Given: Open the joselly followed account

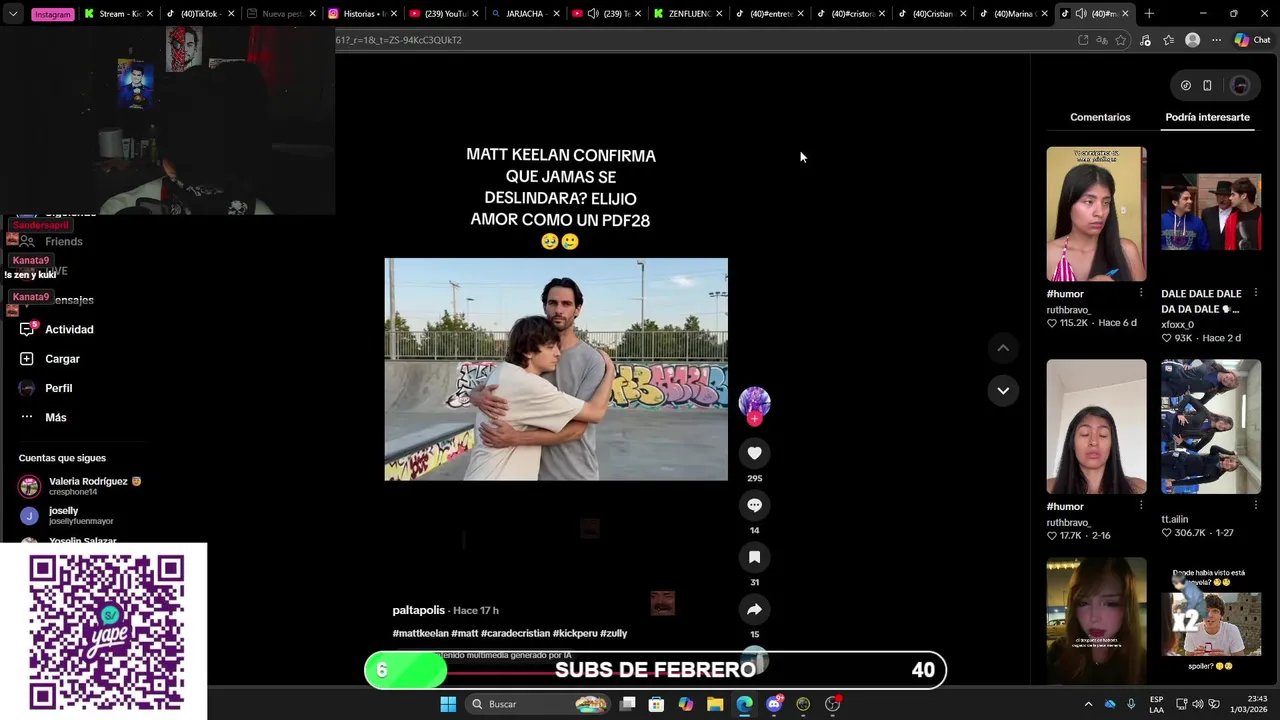Looking at the screenshot, I should [66, 515].
